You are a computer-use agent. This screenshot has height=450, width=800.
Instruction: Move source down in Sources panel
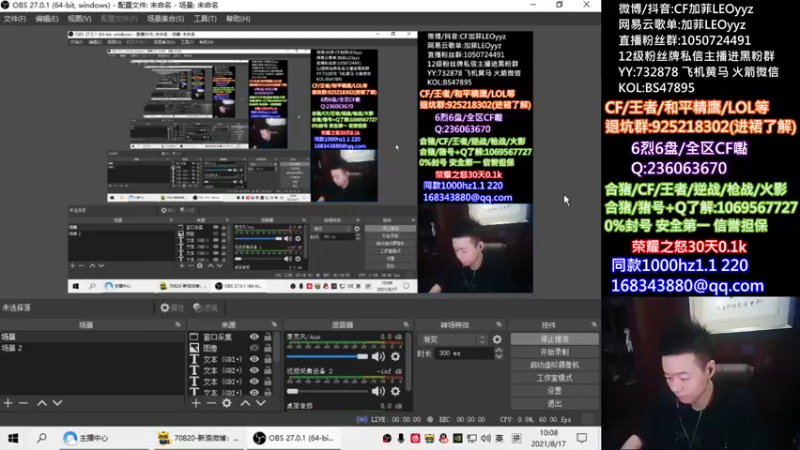(x=261, y=403)
